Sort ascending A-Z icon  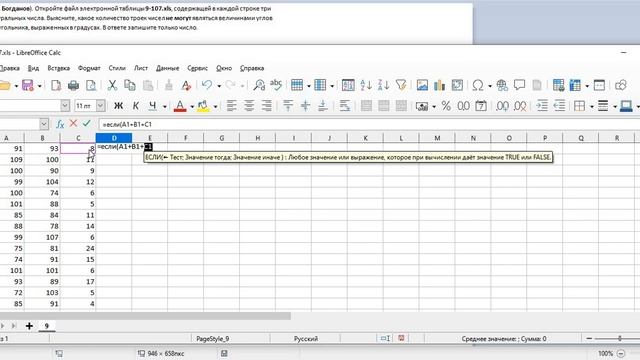pyautogui.click(x=366, y=85)
